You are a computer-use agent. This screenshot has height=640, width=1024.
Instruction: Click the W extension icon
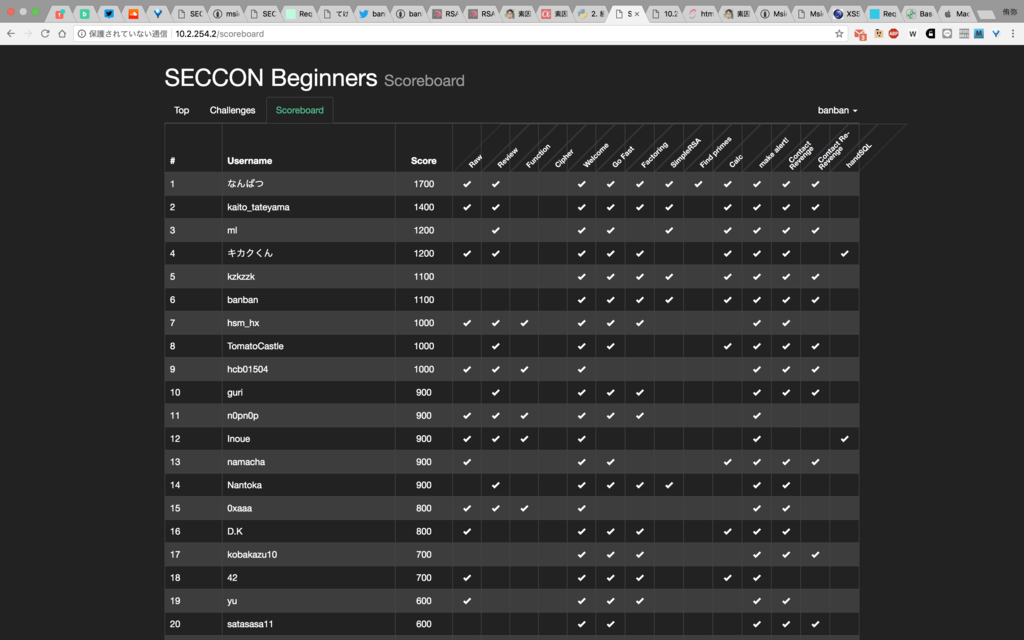click(x=912, y=33)
